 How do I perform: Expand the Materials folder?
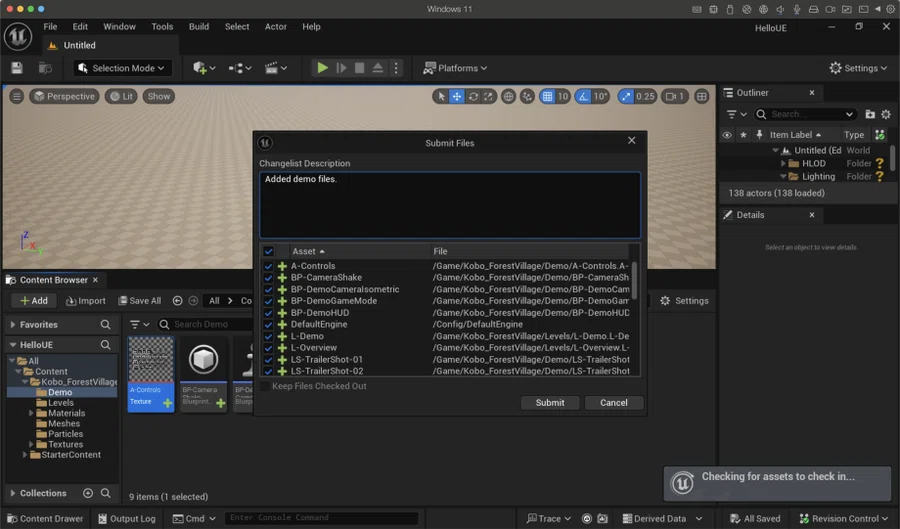(31, 413)
